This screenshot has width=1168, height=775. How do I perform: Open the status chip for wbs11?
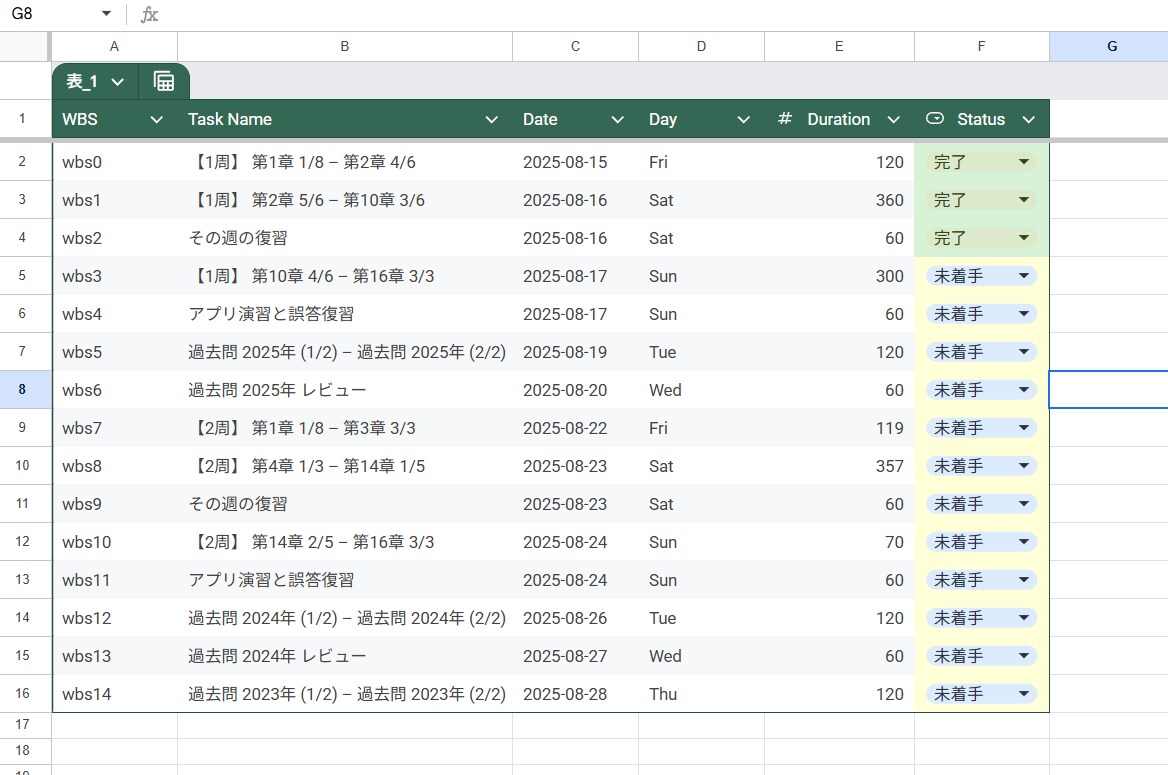(981, 580)
